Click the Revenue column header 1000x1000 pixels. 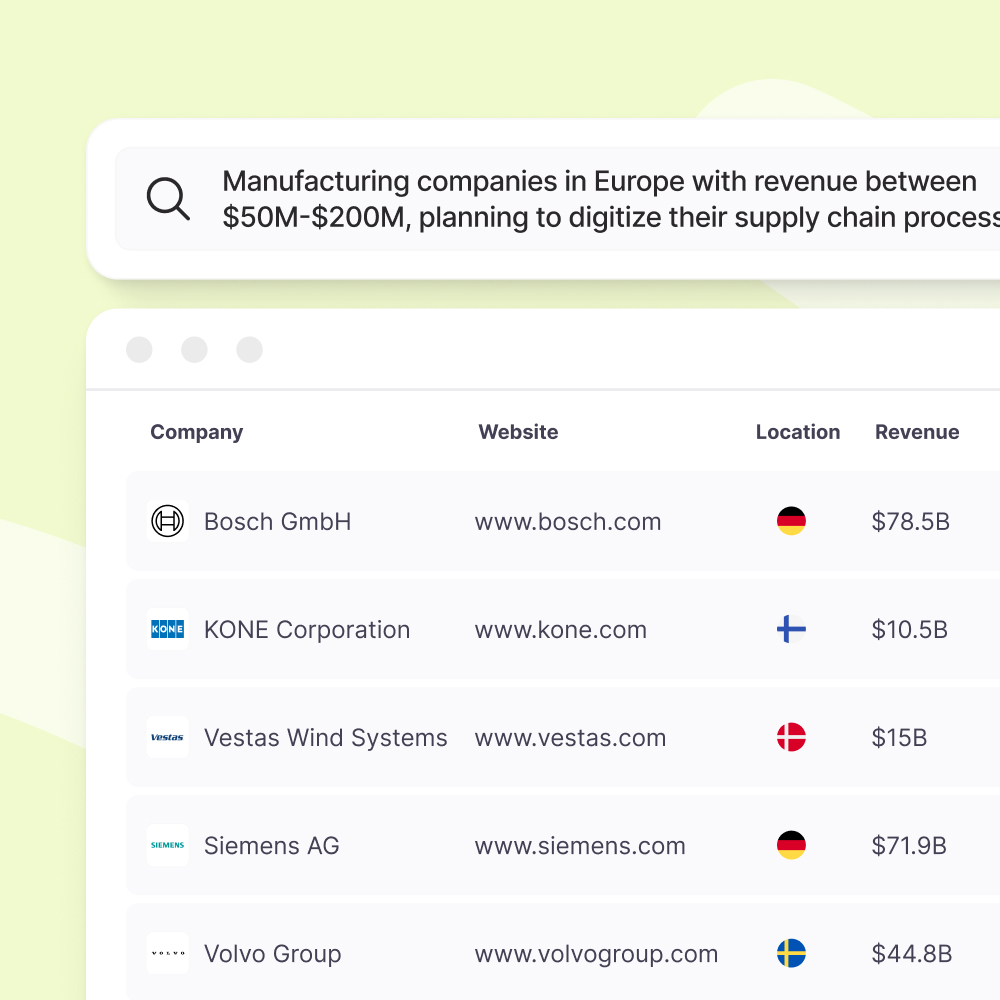[917, 432]
